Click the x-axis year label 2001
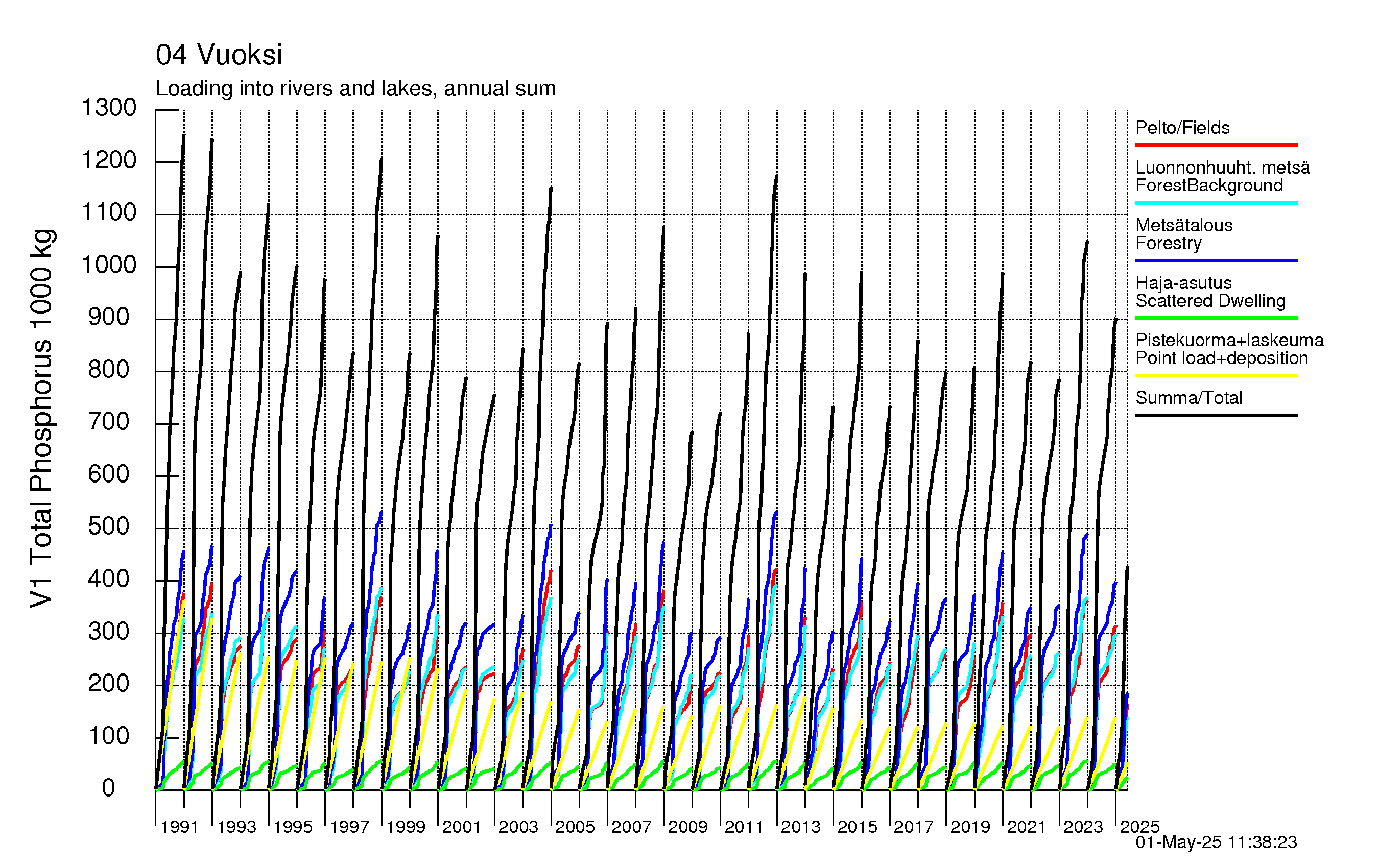Viewport: 1379px width, 868px height. tap(462, 827)
